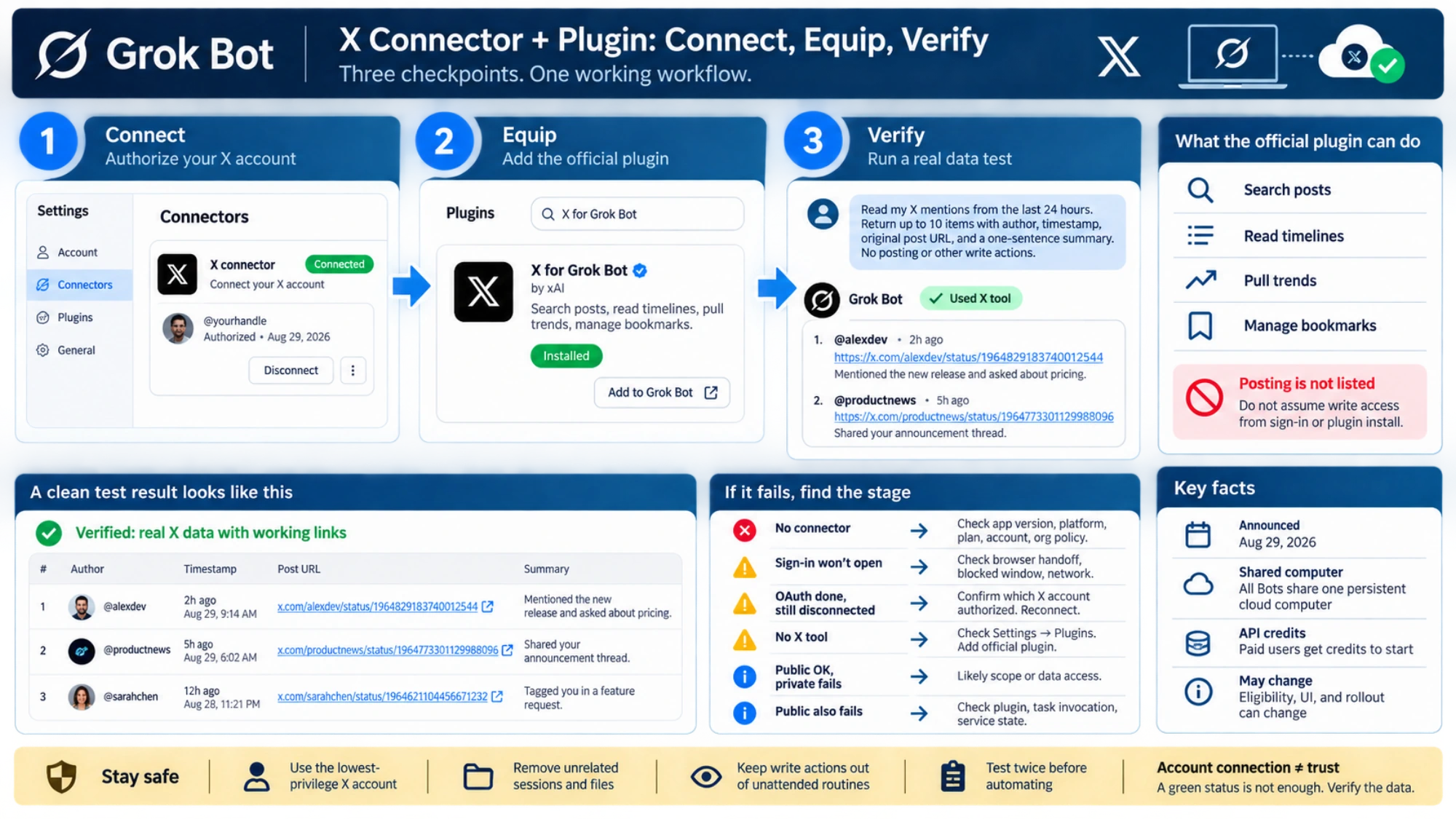Open the x.com/productnews status link in the table
The width and height of the screenshot is (1456, 819).
tap(387, 650)
